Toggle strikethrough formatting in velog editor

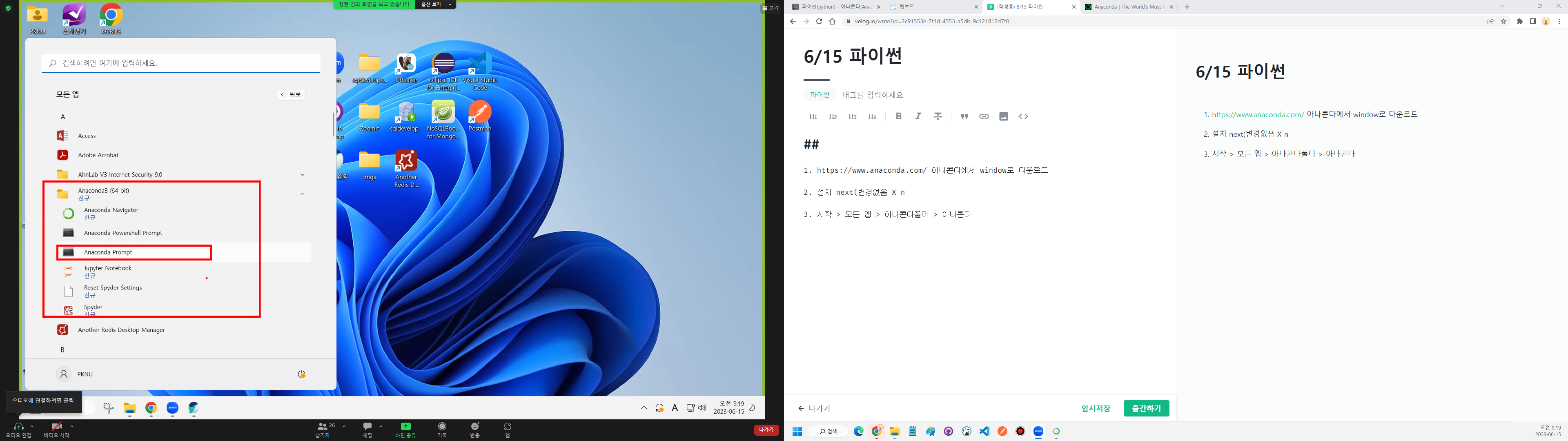pyautogui.click(x=938, y=116)
